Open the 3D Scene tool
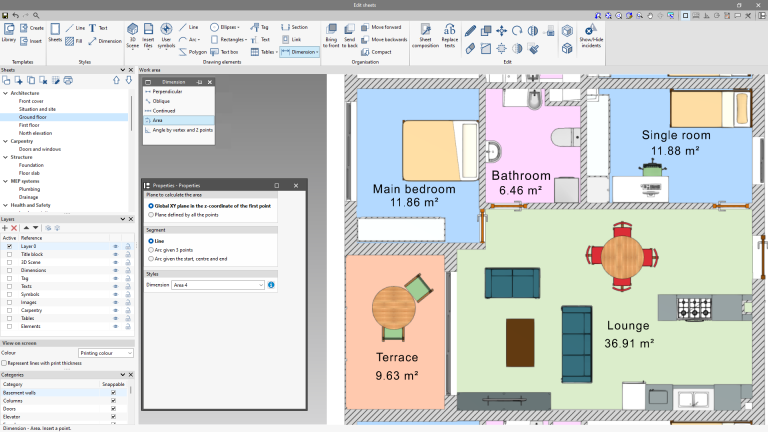This screenshot has height=432, width=768. point(132,35)
